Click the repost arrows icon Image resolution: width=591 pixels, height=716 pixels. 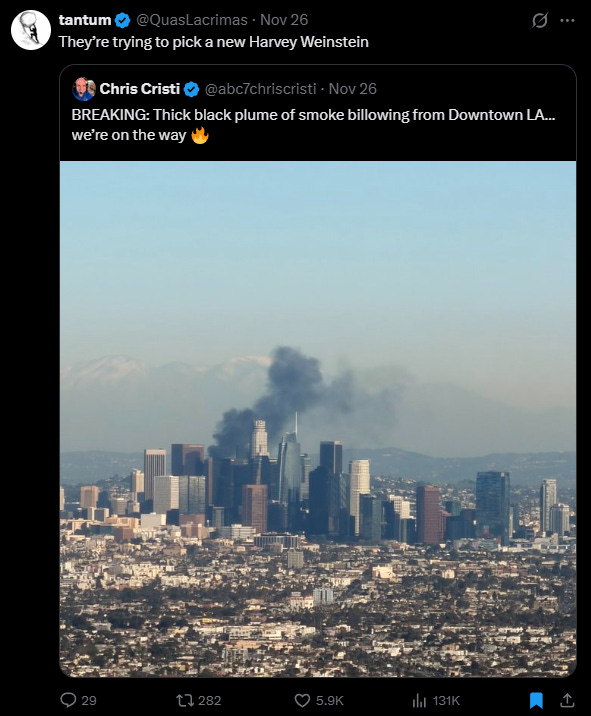(x=185, y=700)
